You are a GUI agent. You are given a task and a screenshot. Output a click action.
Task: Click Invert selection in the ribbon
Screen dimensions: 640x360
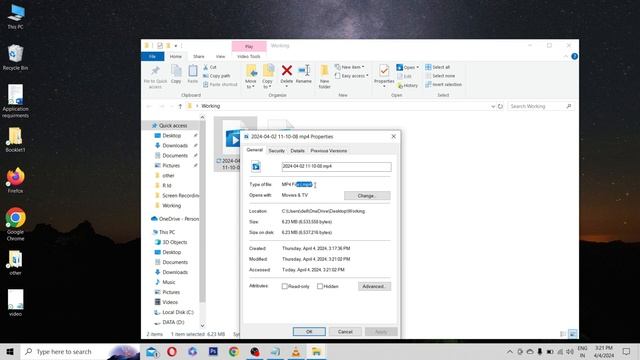[443, 84]
